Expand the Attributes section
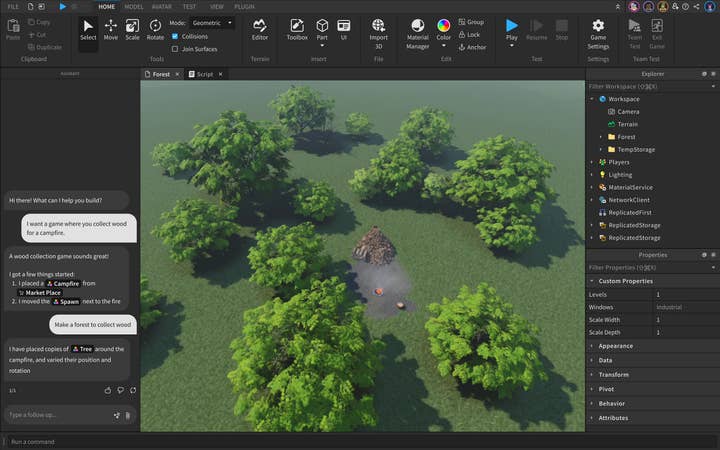The image size is (720, 450). (592, 418)
